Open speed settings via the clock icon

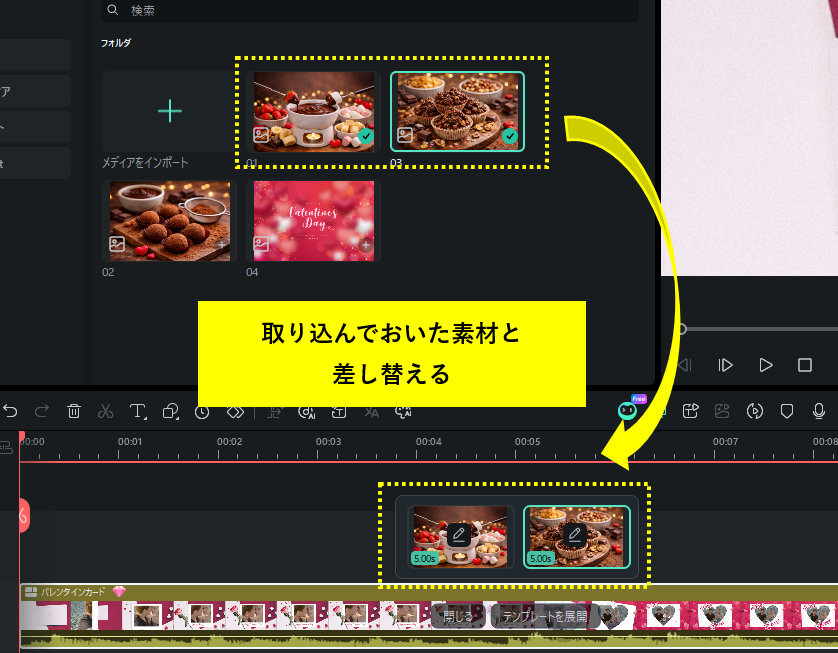[x=200, y=411]
